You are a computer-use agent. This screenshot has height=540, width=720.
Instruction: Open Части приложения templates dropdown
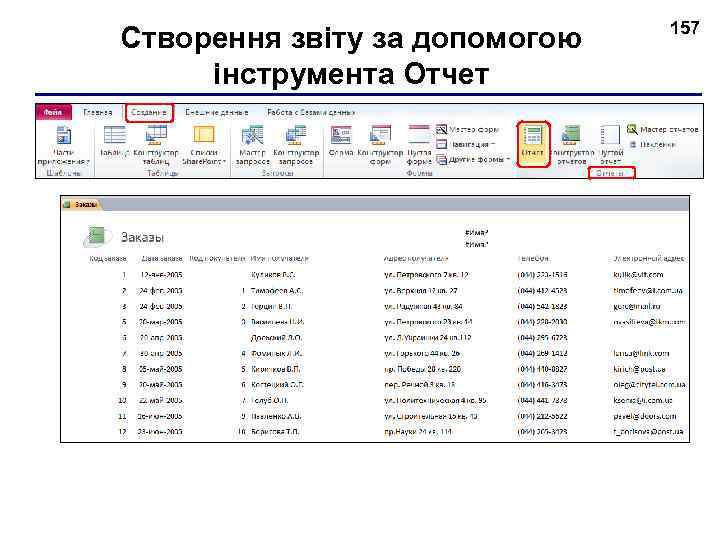click(63, 146)
